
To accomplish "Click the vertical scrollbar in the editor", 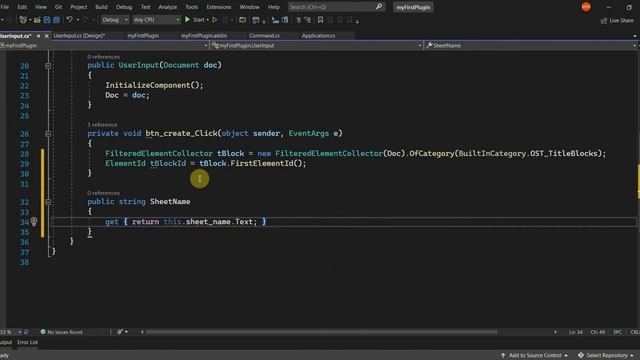I will coord(637,188).
